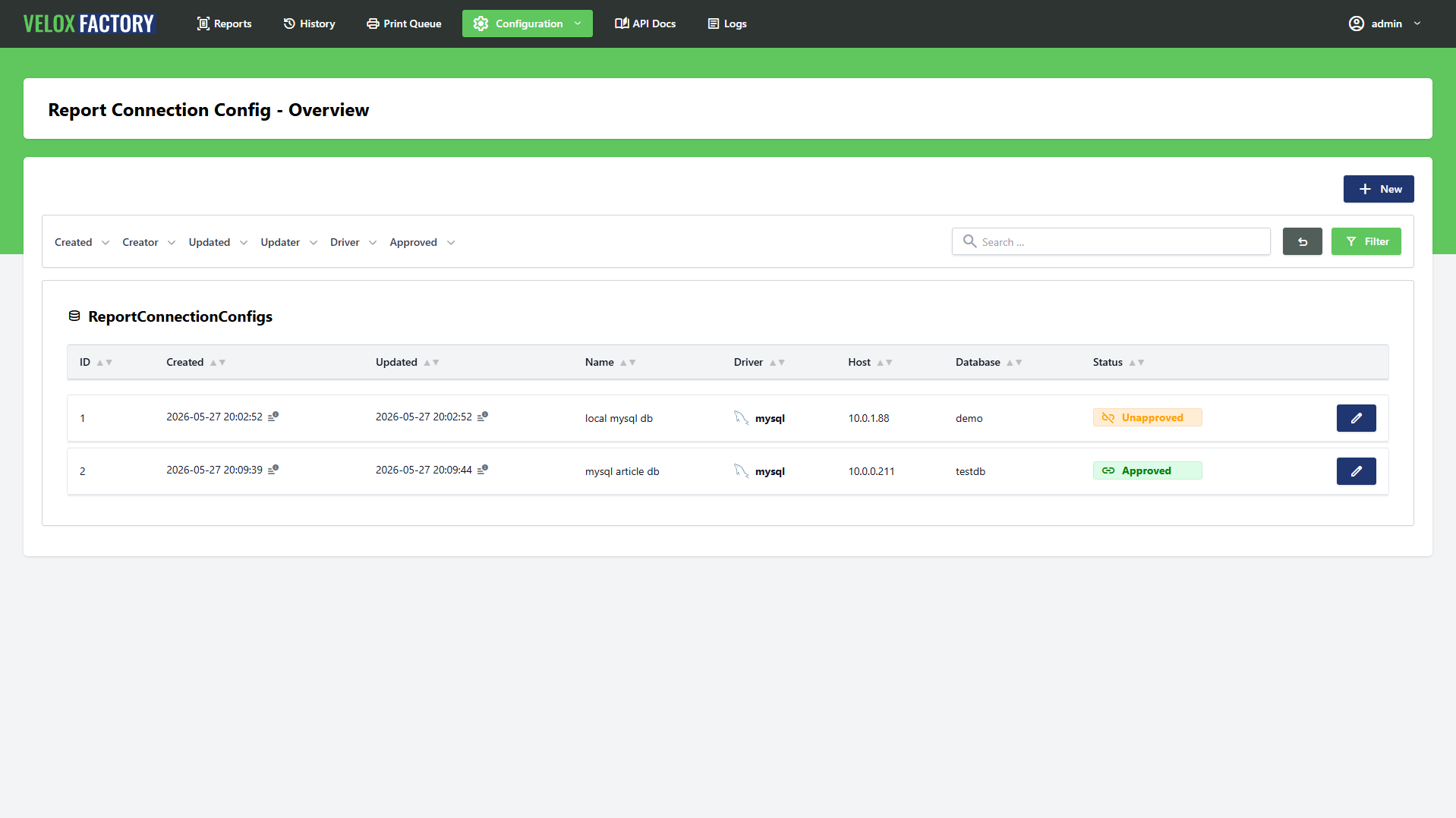Click the New button
This screenshot has width=1456, height=818.
[1379, 189]
